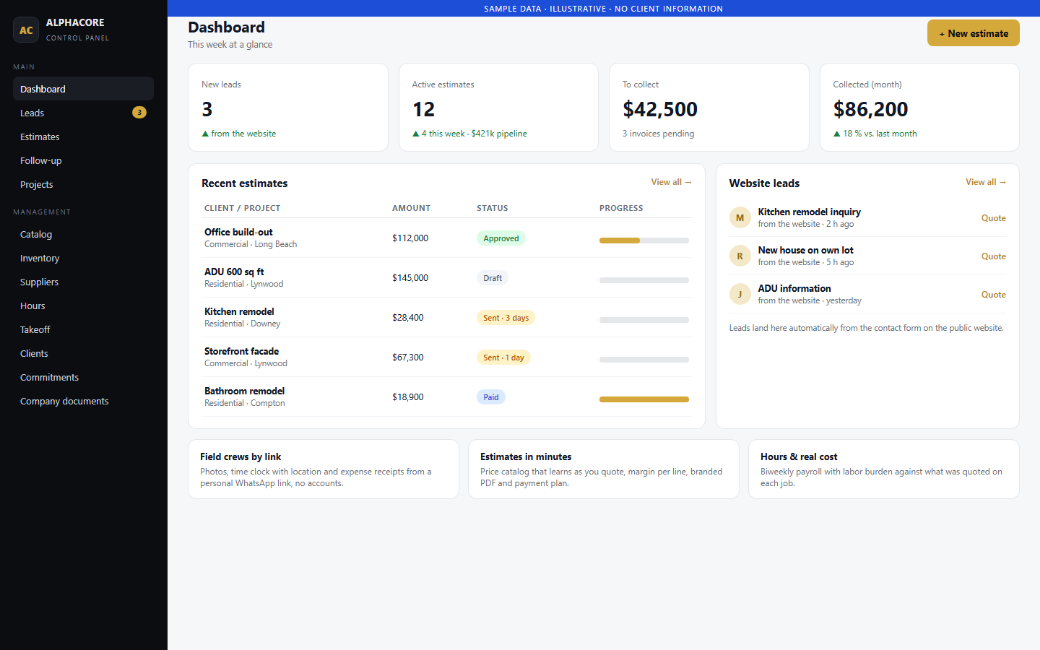Click the Storefront facade progress bar

[x=644, y=359]
